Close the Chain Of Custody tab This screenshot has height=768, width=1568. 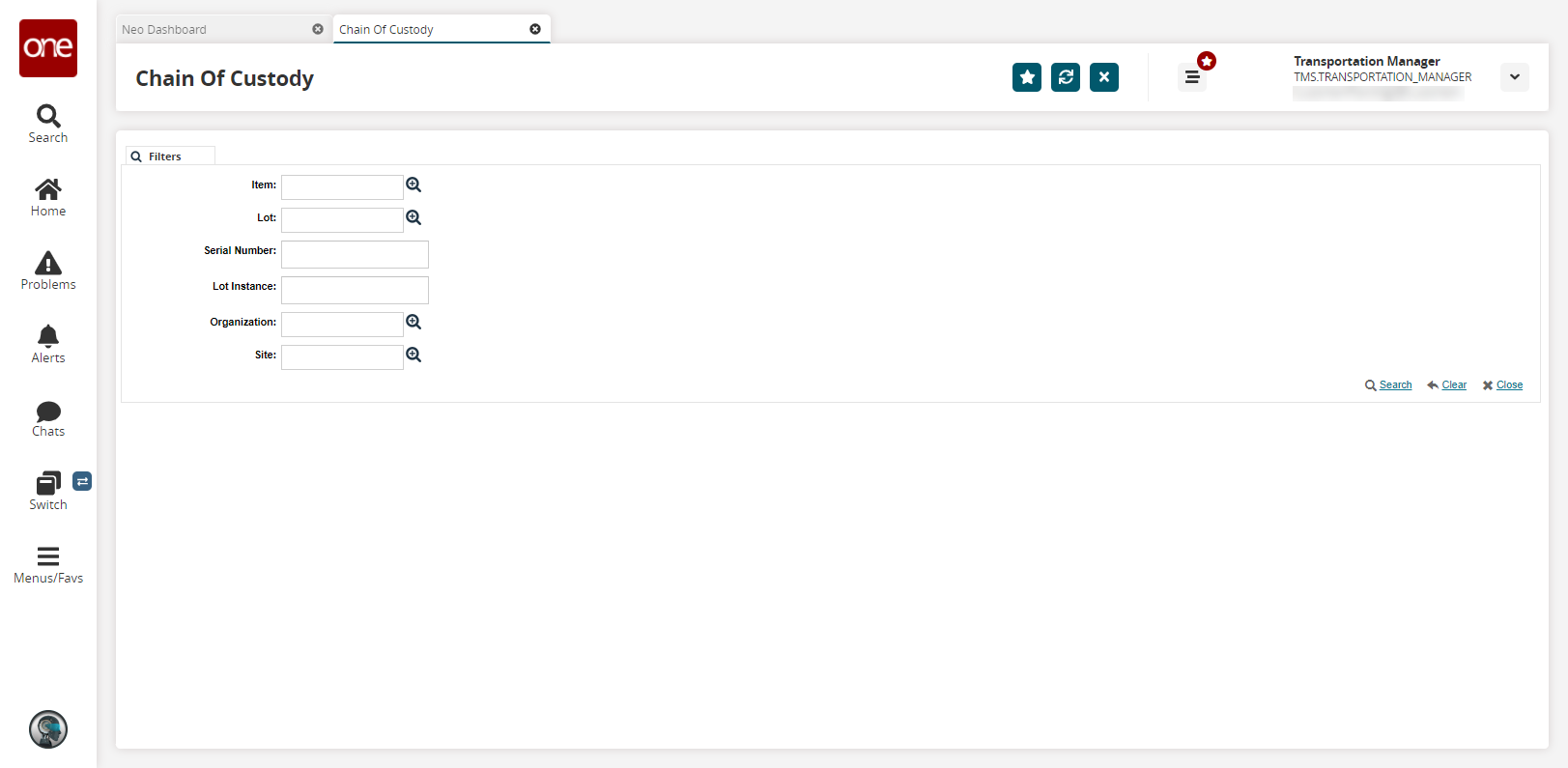535,29
